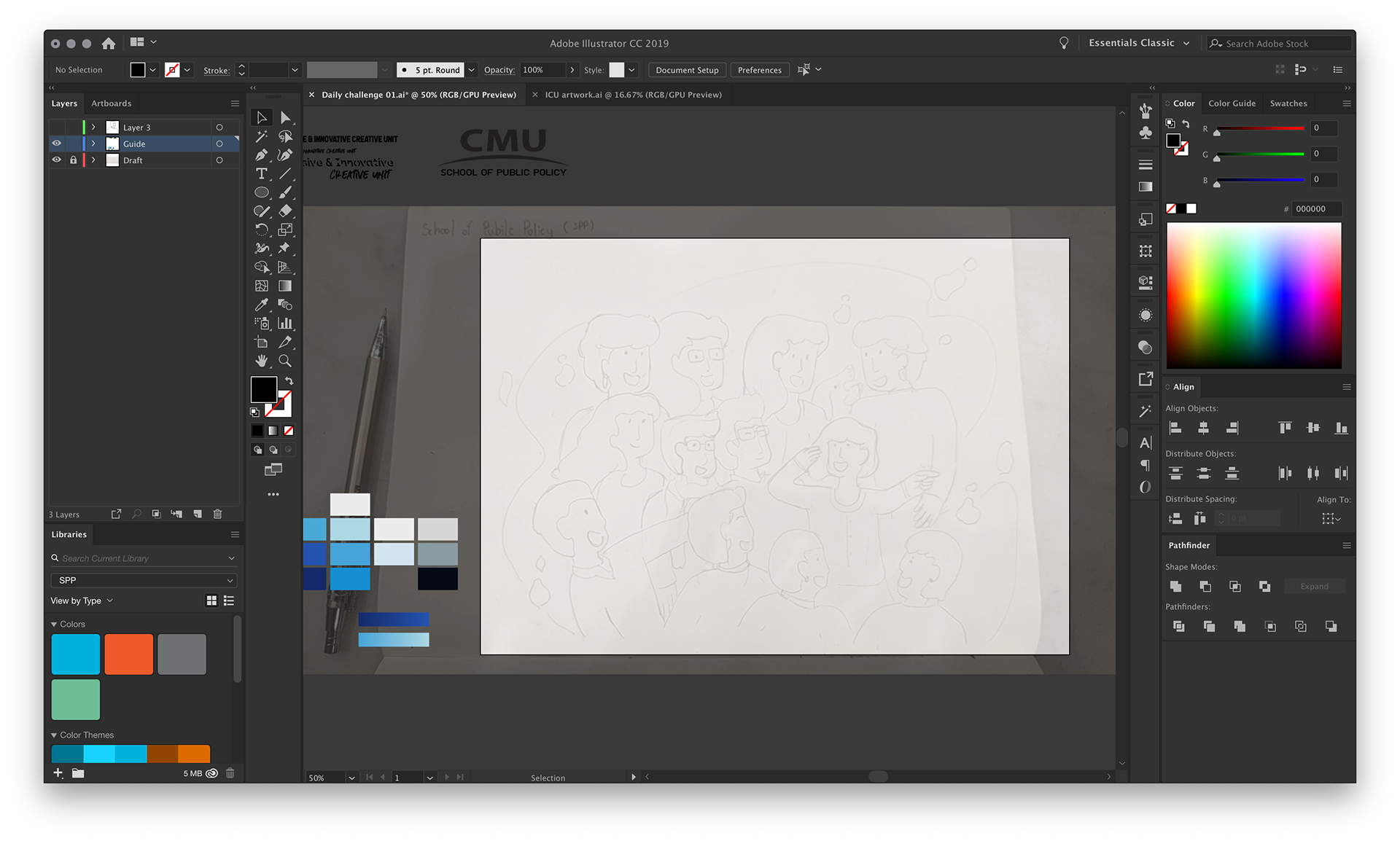
Task: Open Document Setup
Action: click(x=686, y=70)
